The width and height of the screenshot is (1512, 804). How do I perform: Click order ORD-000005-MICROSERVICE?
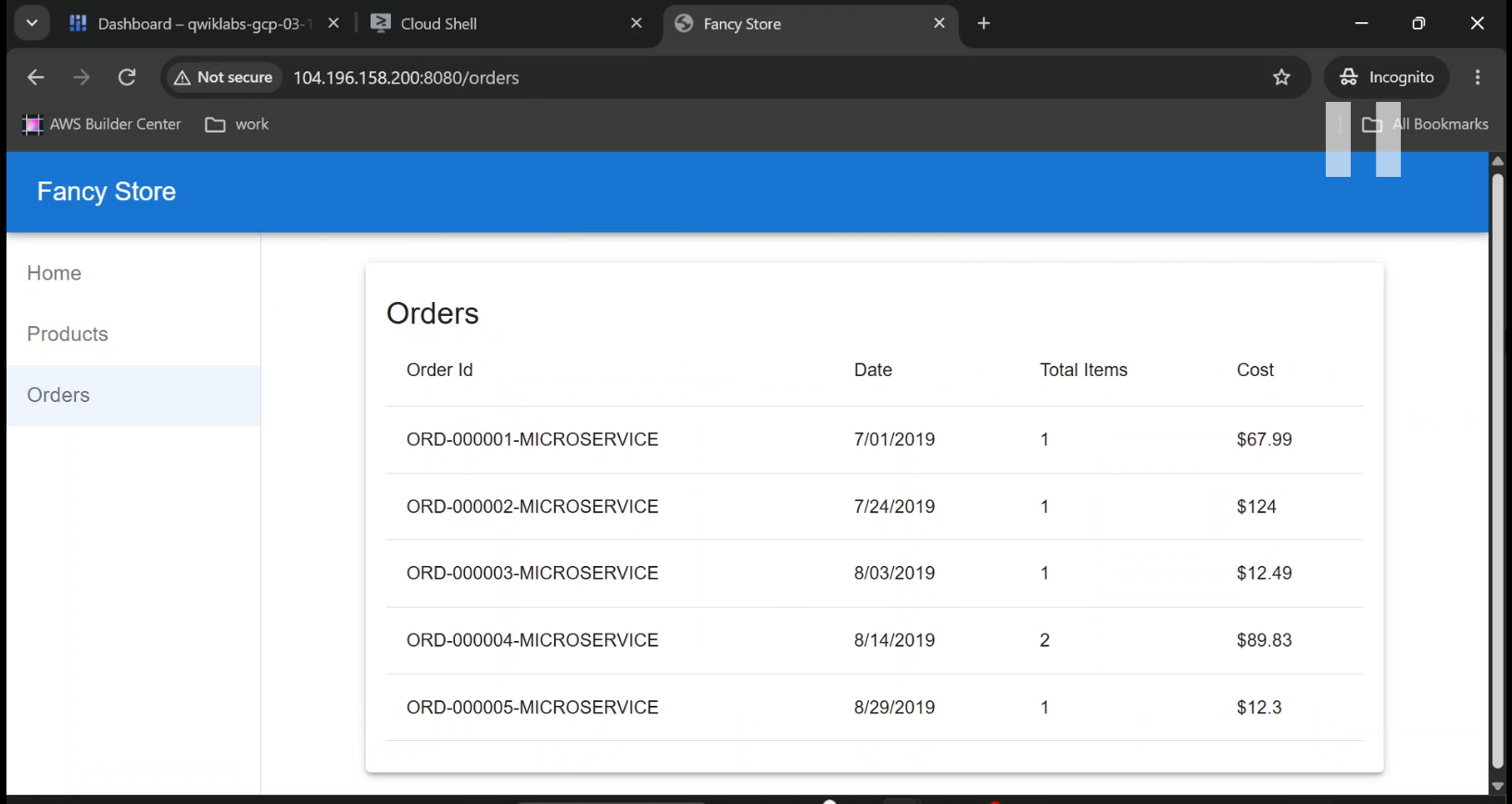[533, 708]
